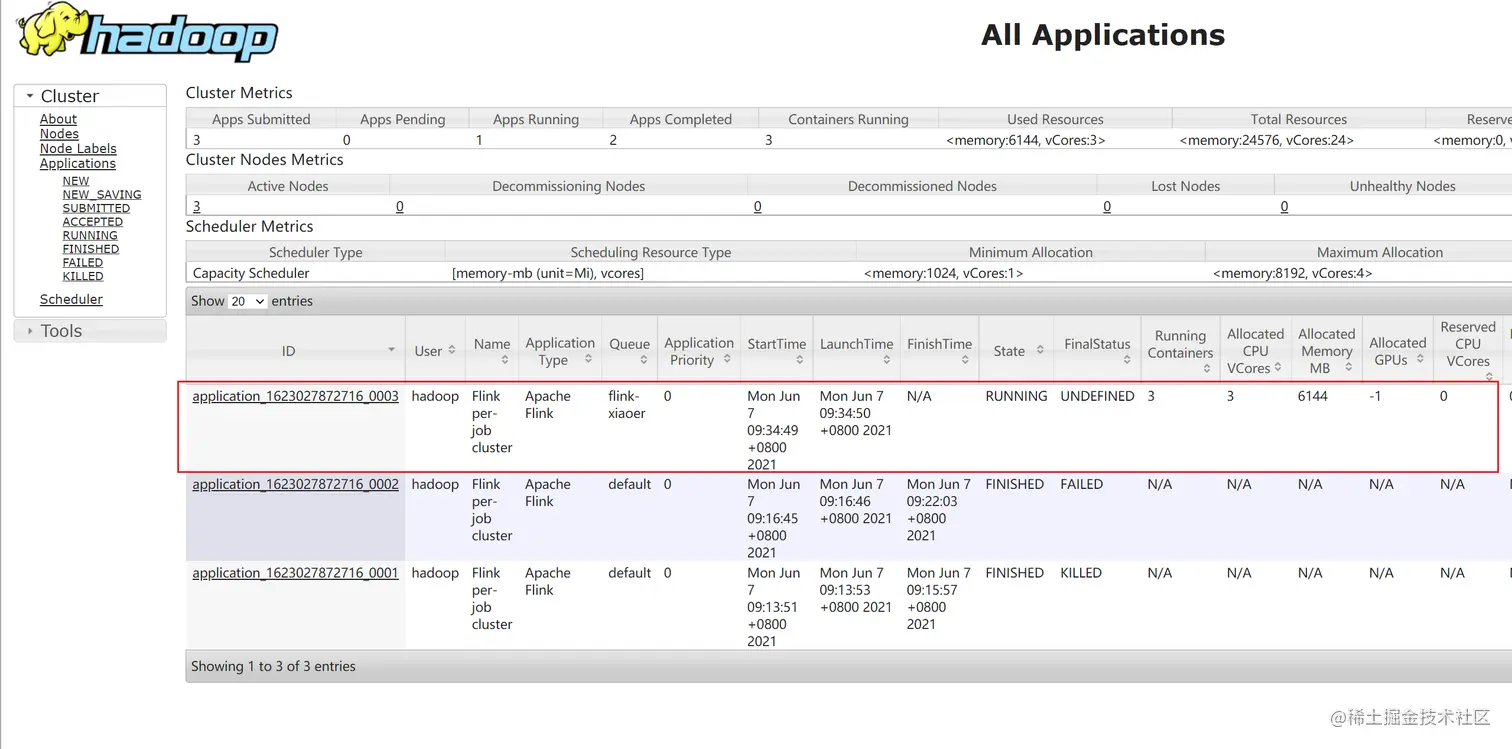Click the Apps Running header
Screen dimensions: 1512x749
tap(536, 119)
